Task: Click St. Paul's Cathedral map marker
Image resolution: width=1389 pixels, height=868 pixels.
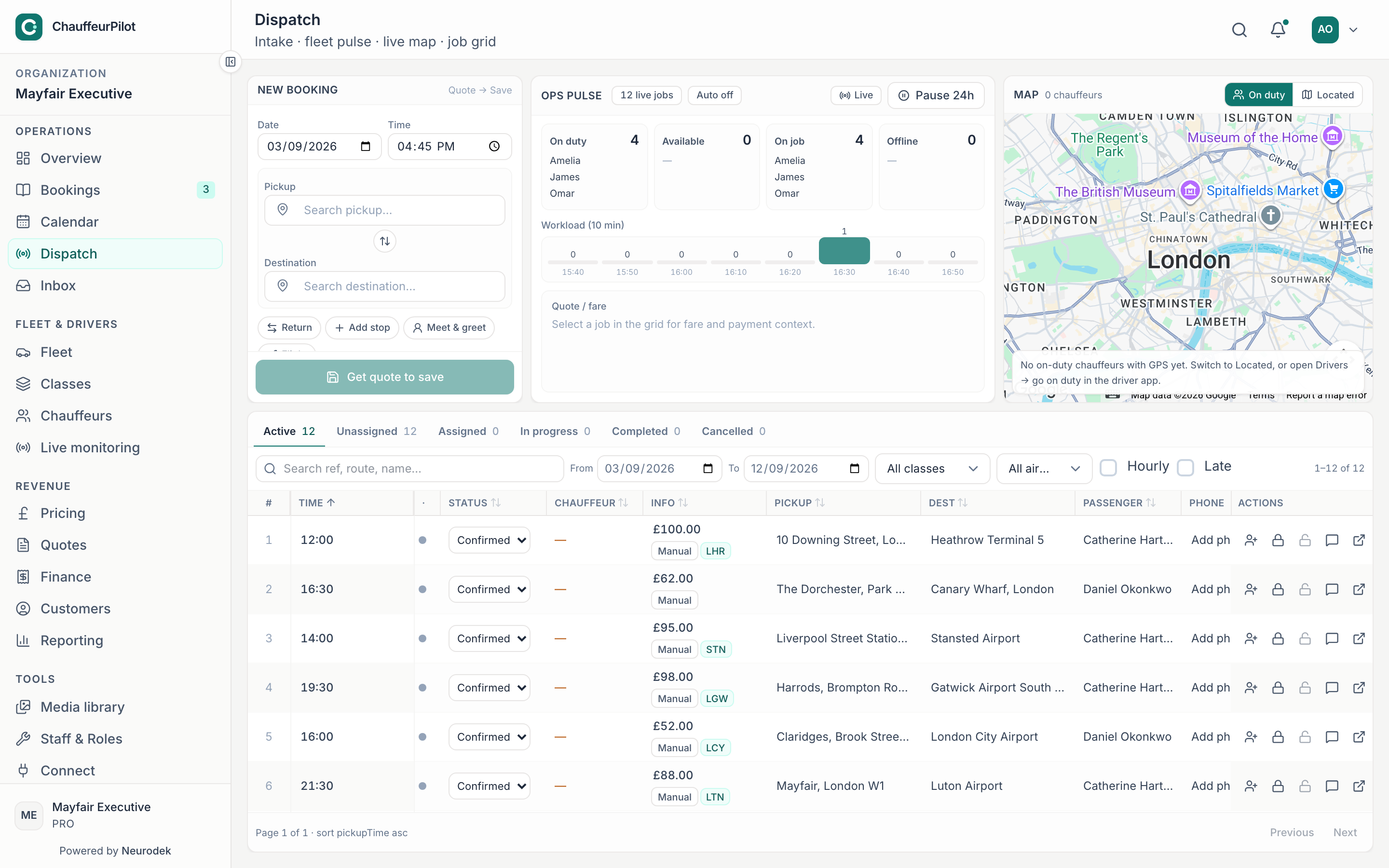Action: (x=1271, y=216)
